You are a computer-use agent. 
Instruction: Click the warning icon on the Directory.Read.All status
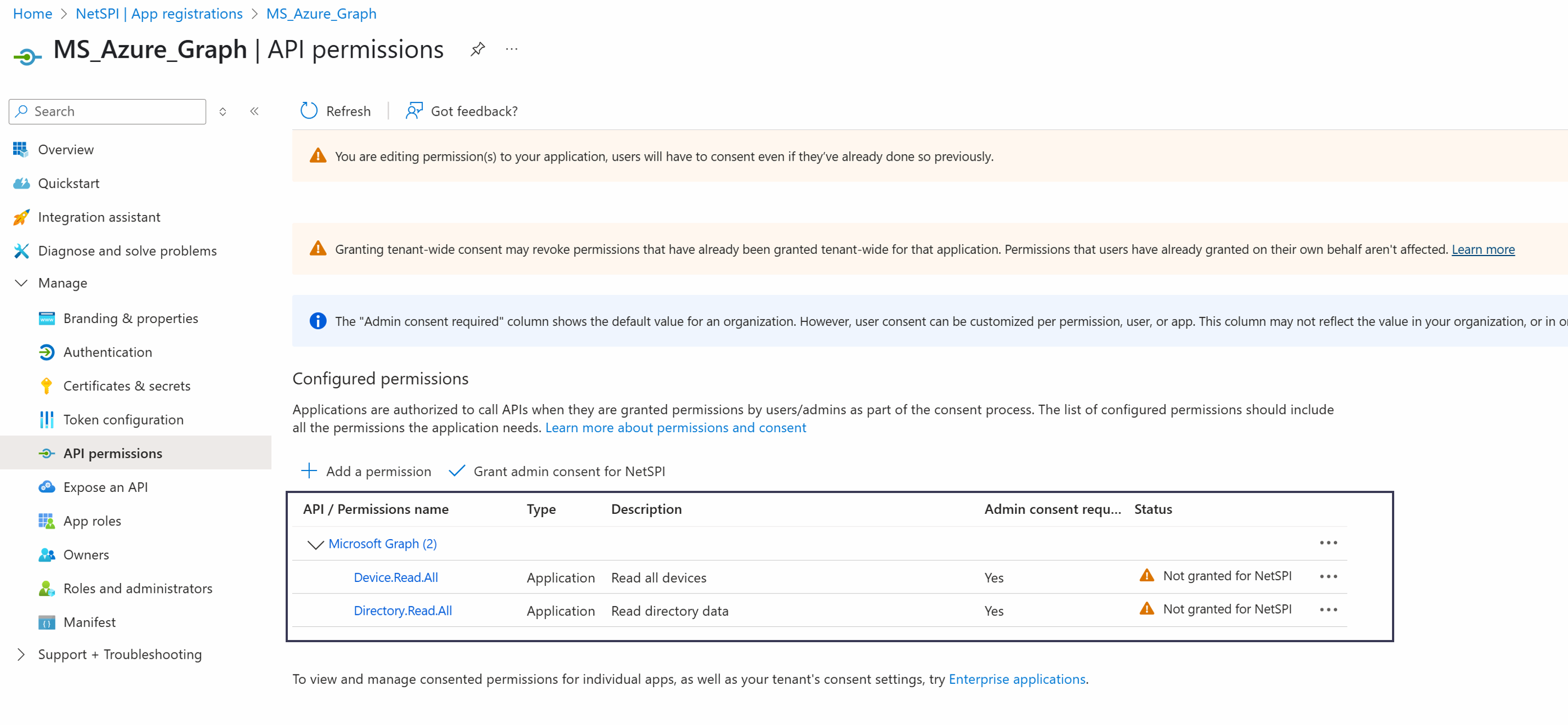[x=1147, y=609]
